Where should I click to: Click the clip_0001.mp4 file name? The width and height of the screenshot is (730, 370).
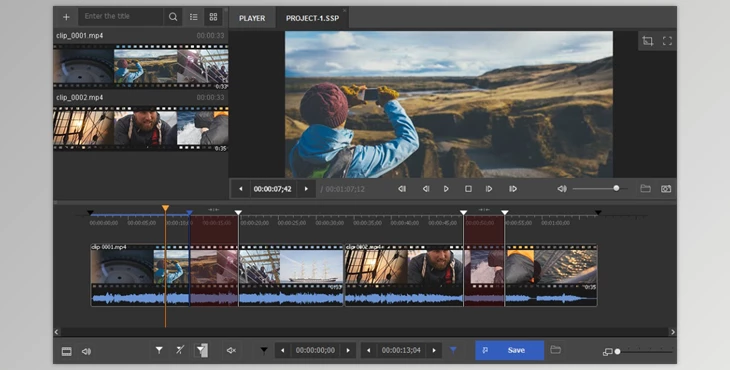point(80,35)
